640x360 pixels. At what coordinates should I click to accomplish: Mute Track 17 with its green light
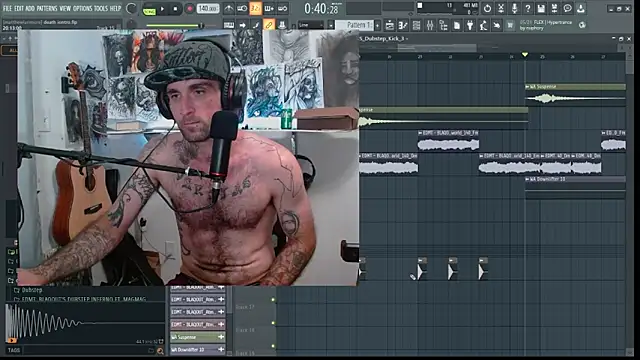[273, 300]
